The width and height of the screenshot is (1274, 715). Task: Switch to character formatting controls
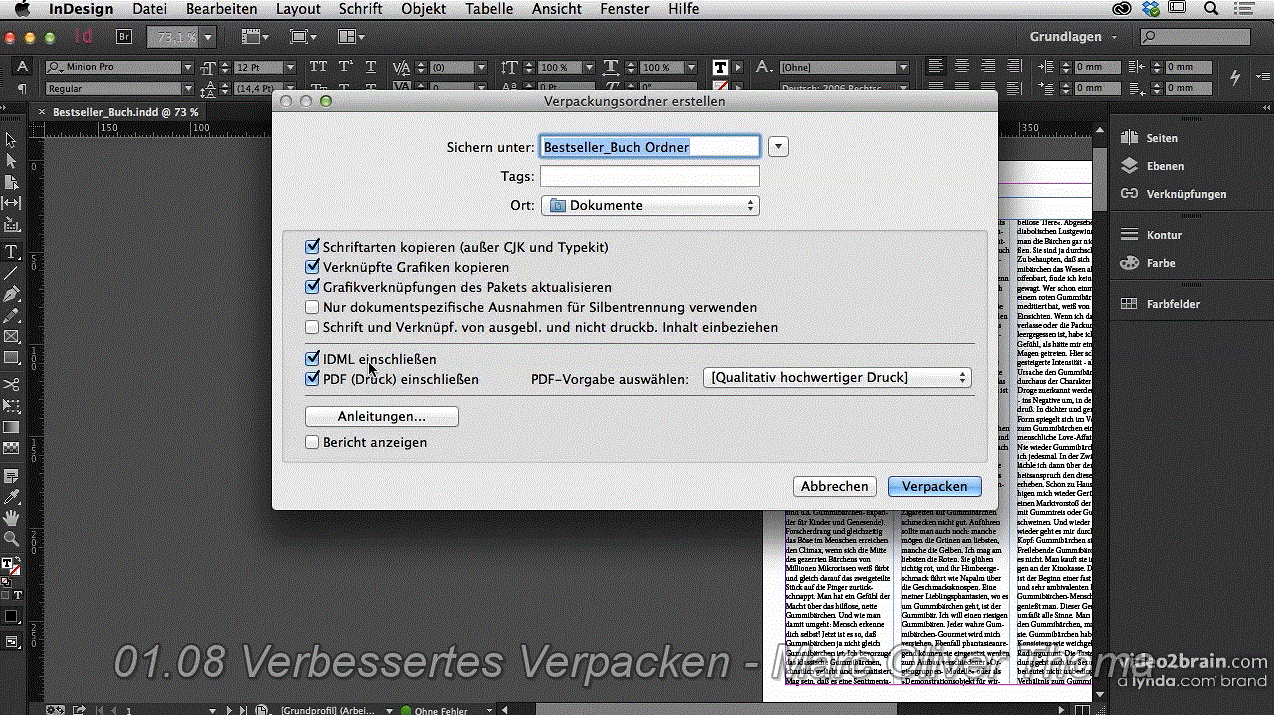click(22, 67)
